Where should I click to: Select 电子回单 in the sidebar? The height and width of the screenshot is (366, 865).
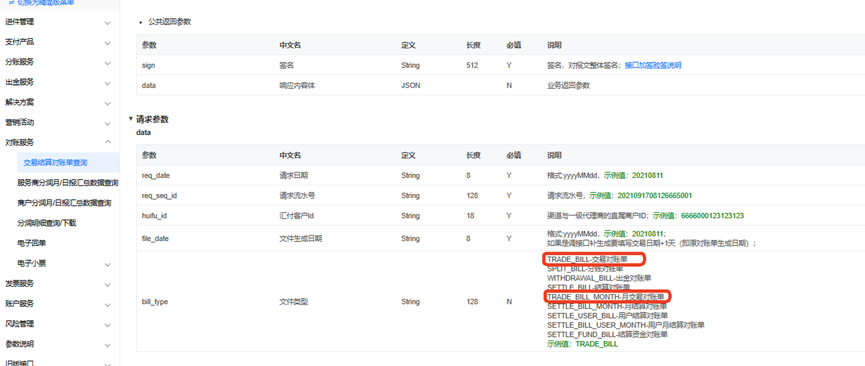32,243
